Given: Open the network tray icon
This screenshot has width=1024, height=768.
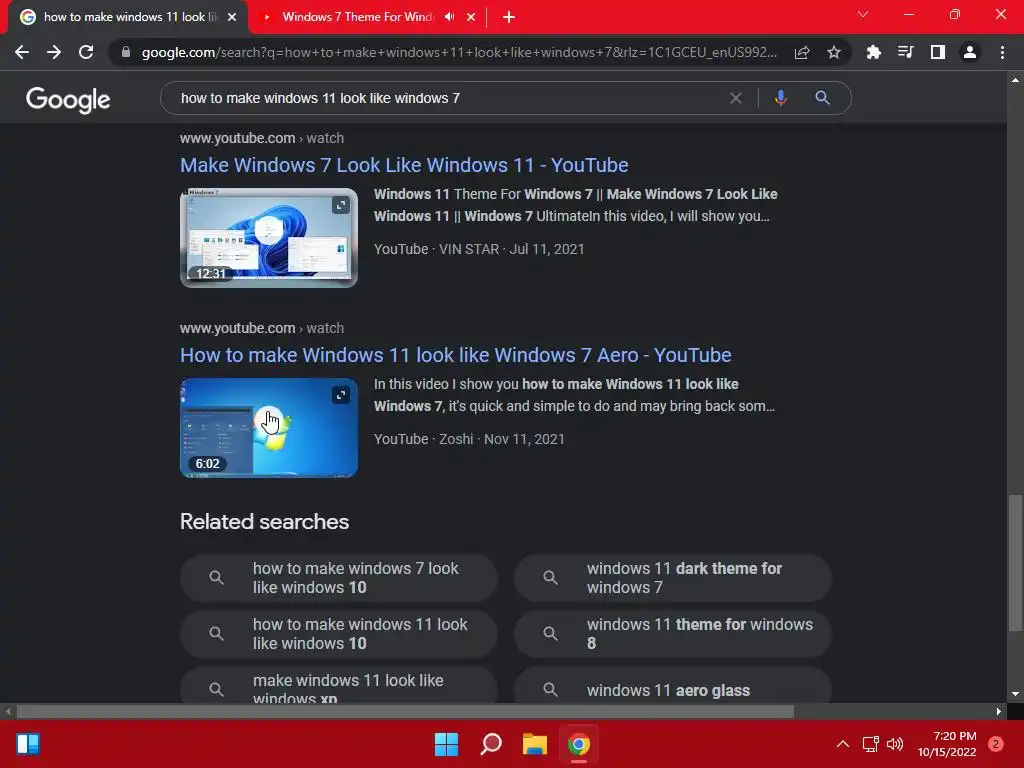Looking at the screenshot, I should (871, 744).
